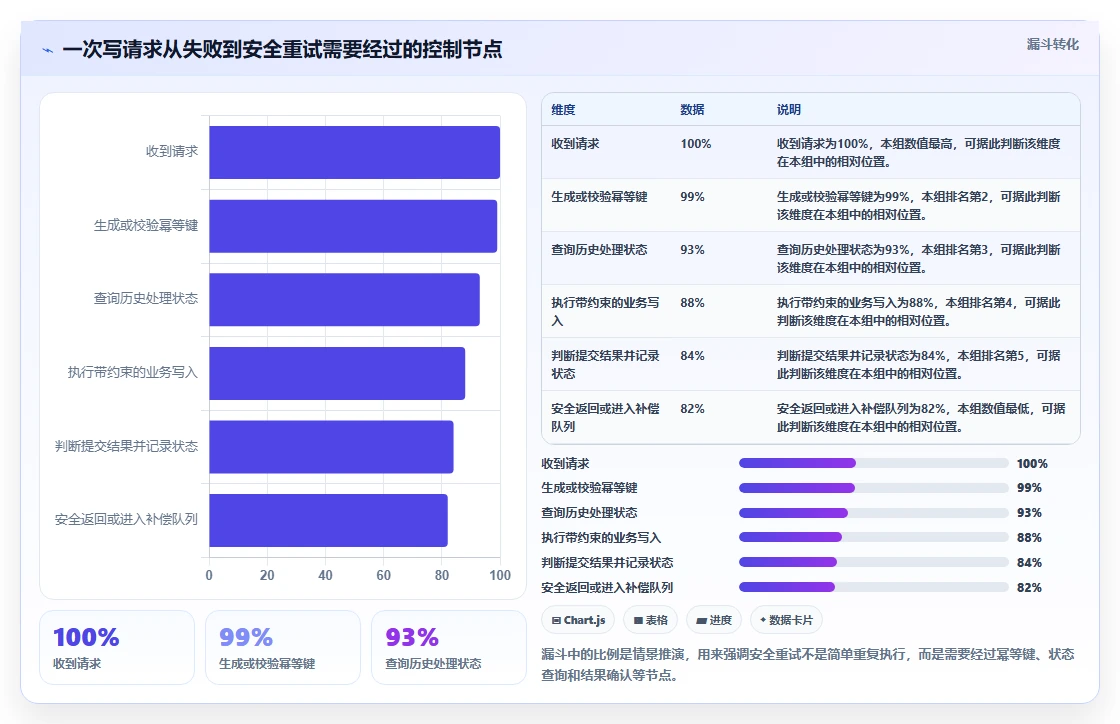Click the 99% value in table

coord(692,196)
